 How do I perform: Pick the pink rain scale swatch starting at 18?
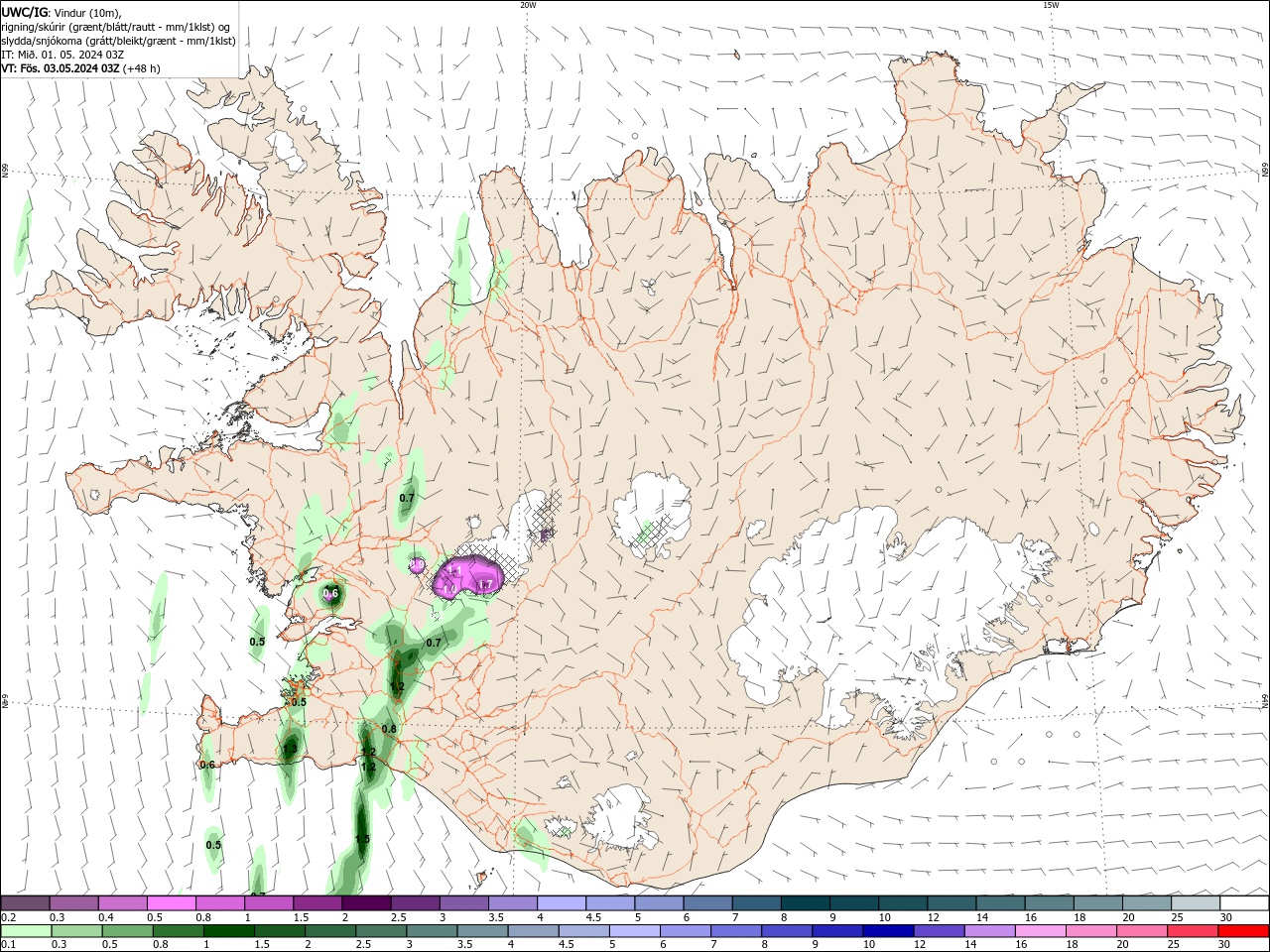click(1090, 931)
